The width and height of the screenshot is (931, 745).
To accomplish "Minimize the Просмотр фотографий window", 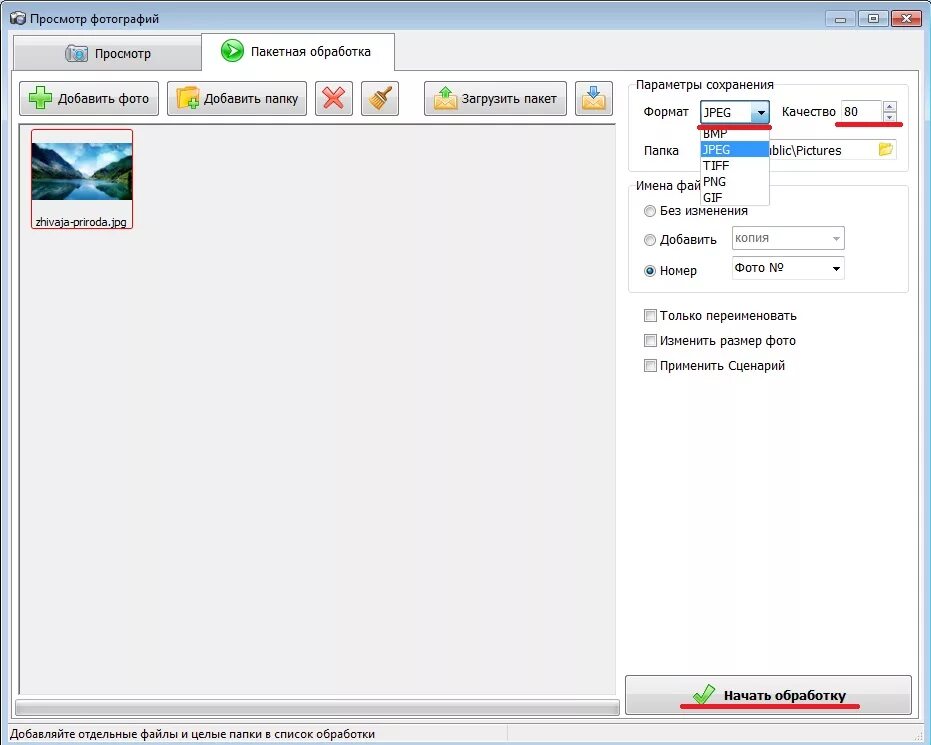I will (840, 19).
